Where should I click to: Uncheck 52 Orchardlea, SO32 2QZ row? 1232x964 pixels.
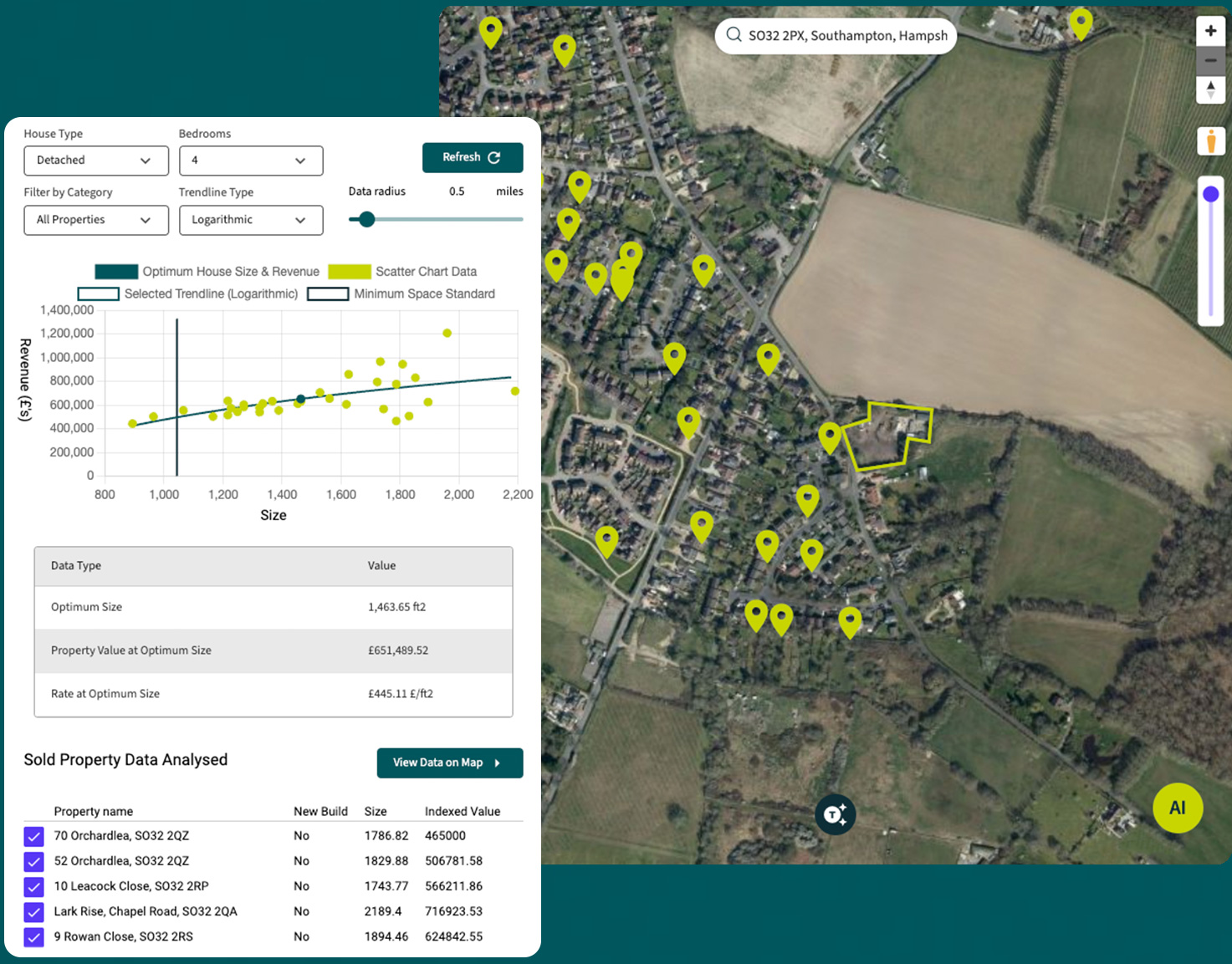coord(33,861)
